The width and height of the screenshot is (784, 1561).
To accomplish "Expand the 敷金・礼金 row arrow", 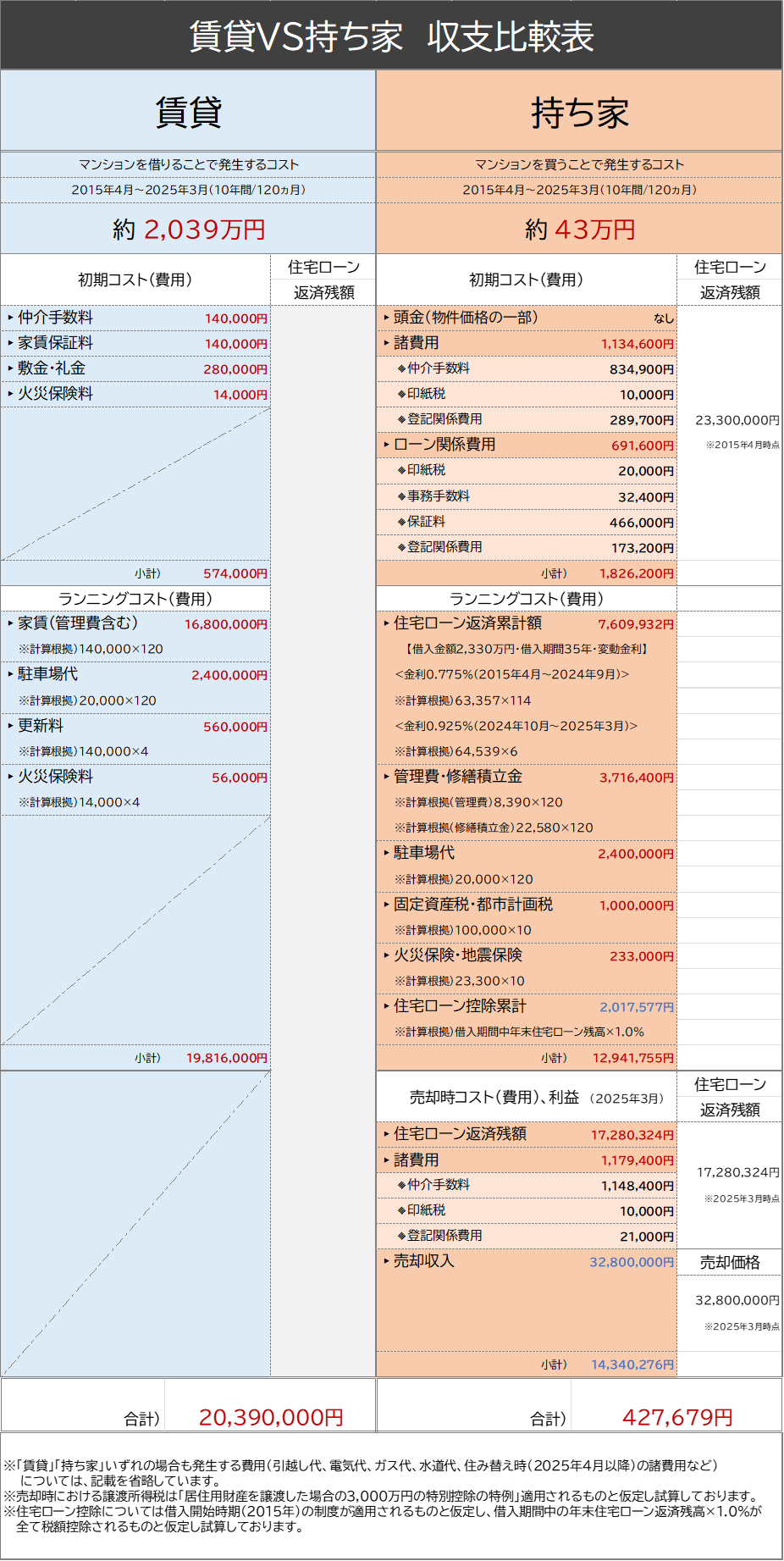I will pyautogui.click(x=10, y=368).
